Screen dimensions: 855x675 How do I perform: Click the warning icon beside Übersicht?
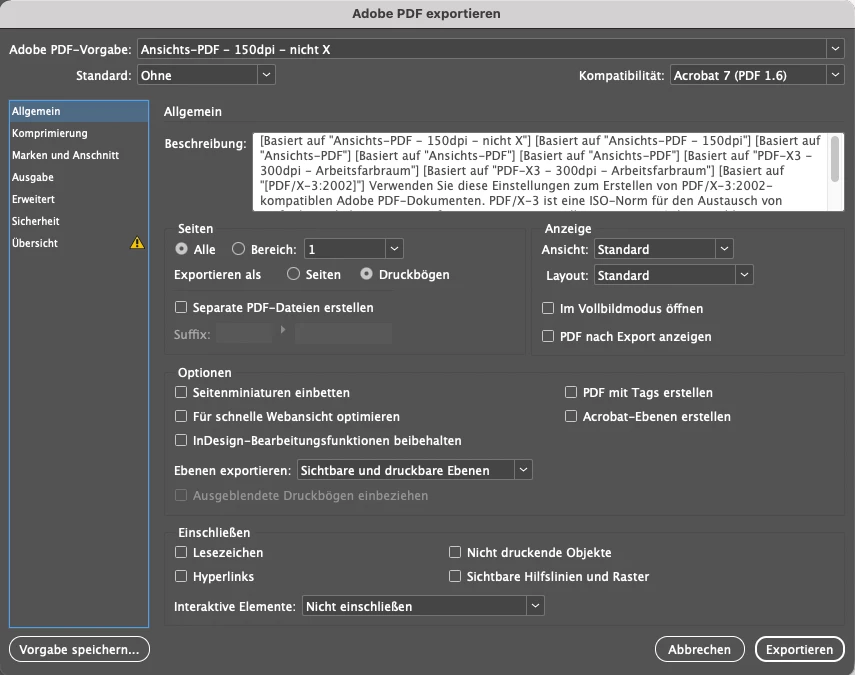(137, 243)
